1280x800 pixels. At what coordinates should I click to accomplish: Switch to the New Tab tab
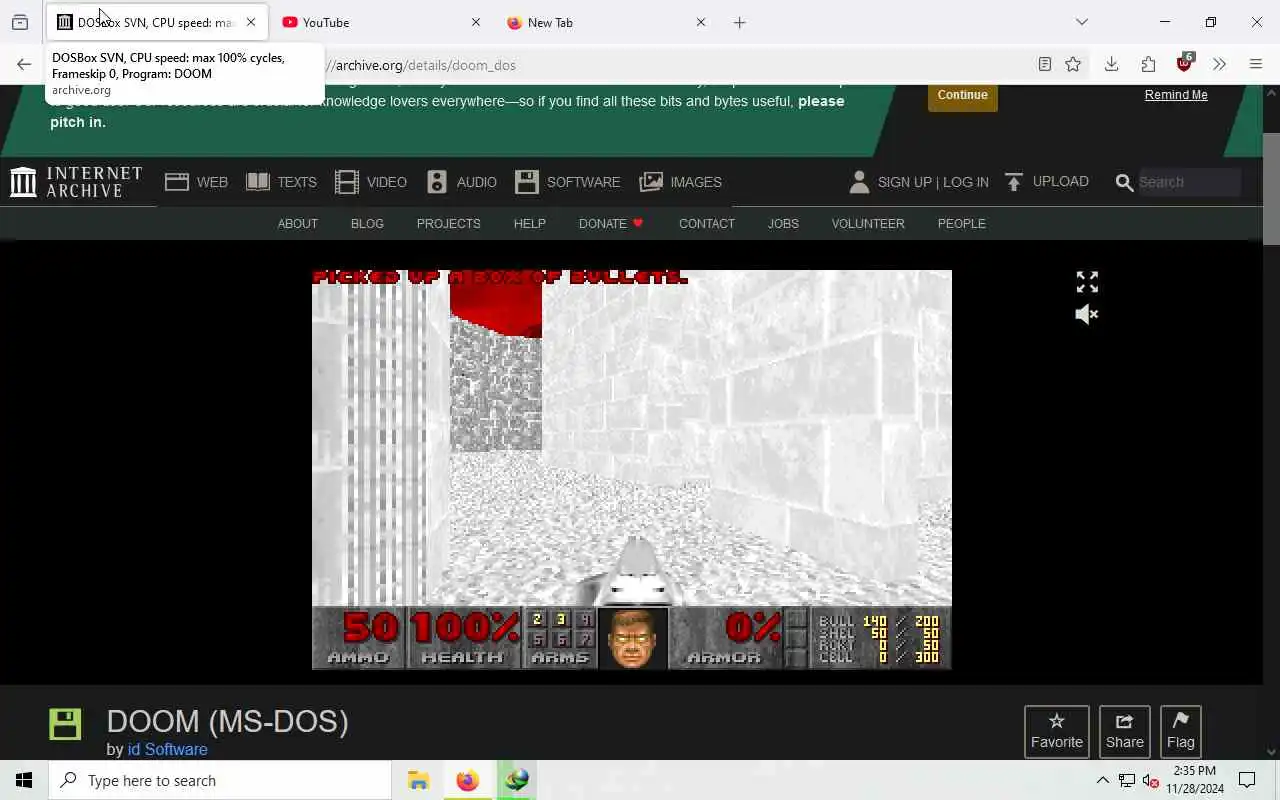pos(606,22)
